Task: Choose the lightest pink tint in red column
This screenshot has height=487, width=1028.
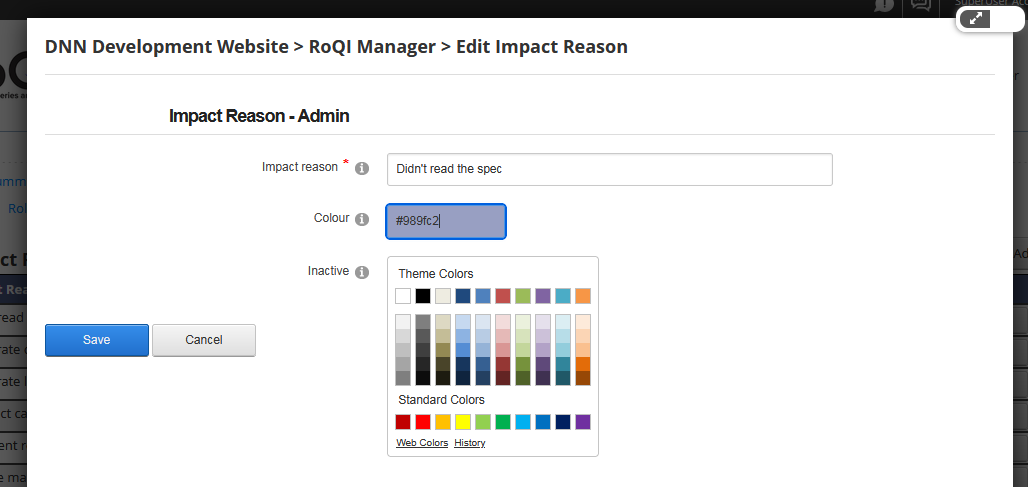Action: tap(503, 322)
